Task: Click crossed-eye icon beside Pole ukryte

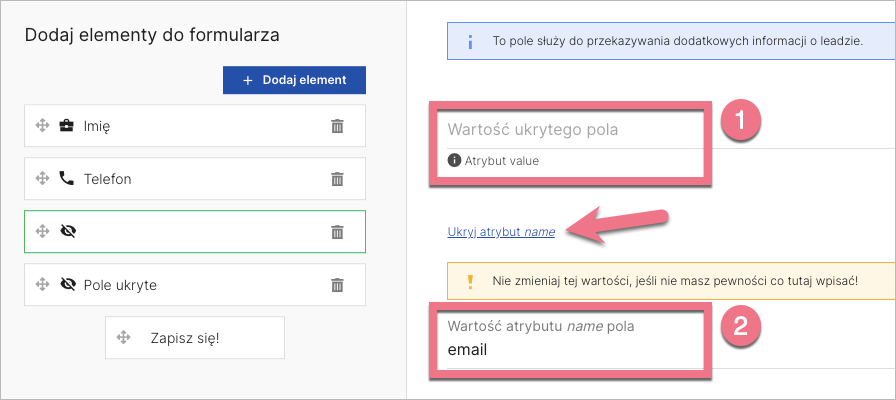Action: coord(68,285)
